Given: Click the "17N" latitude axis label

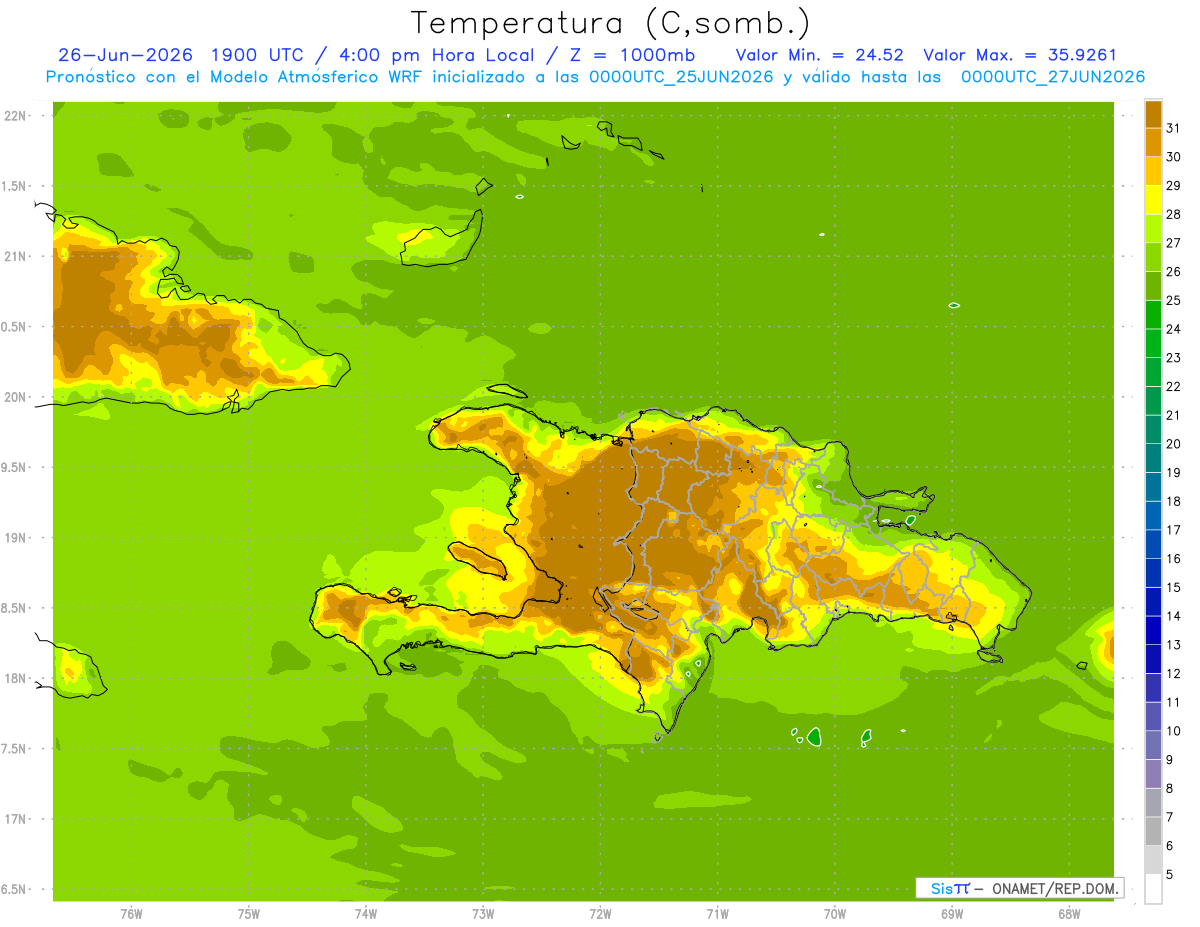Looking at the screenshot, I should [15, 819].
